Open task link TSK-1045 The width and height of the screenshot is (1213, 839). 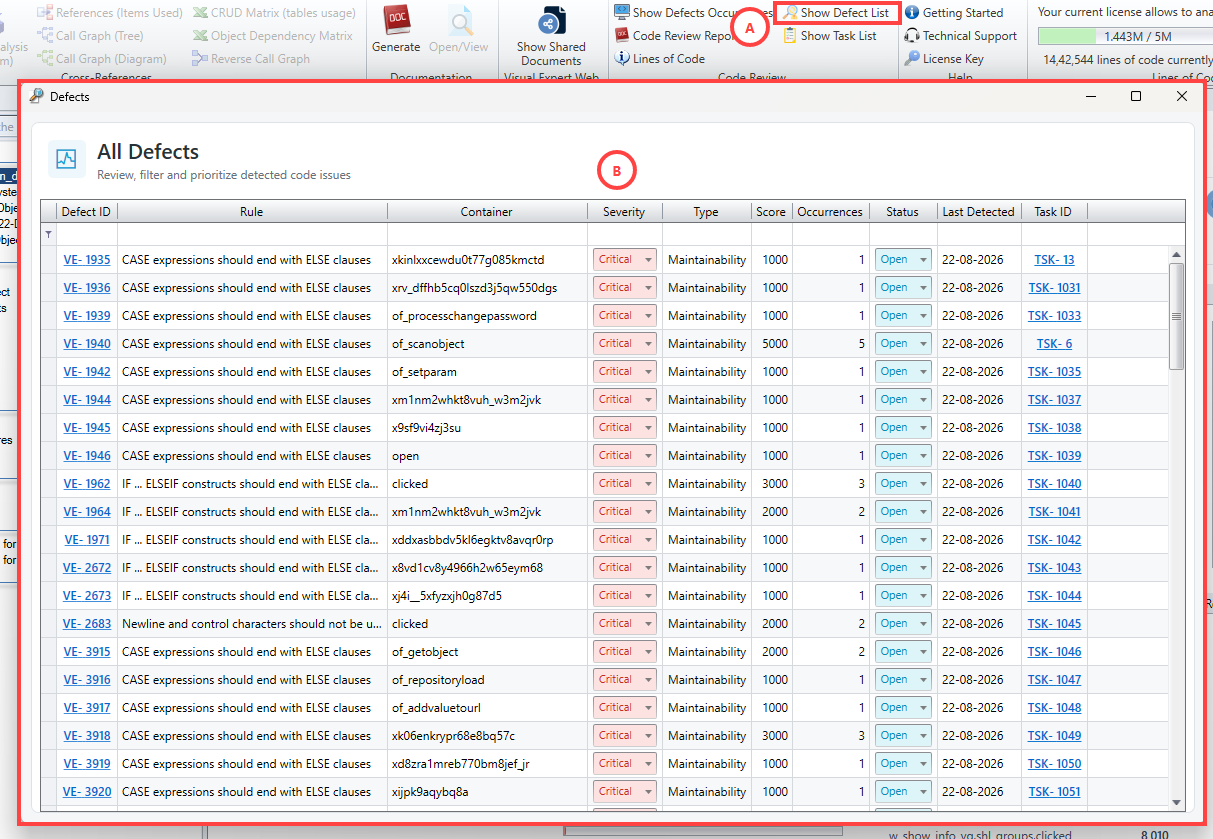pyautogui.click(x=1054, y=624)
